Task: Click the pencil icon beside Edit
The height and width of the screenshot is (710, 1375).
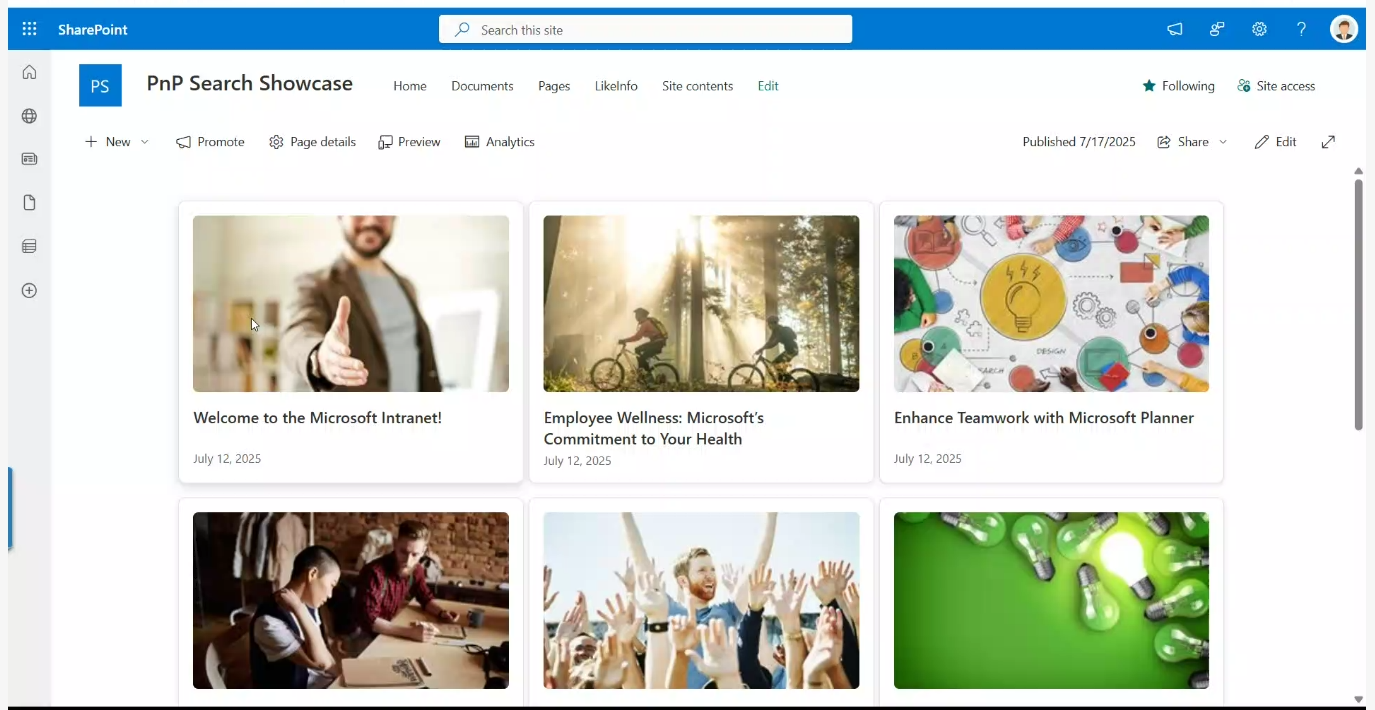Action: (x=1262, y=142)
